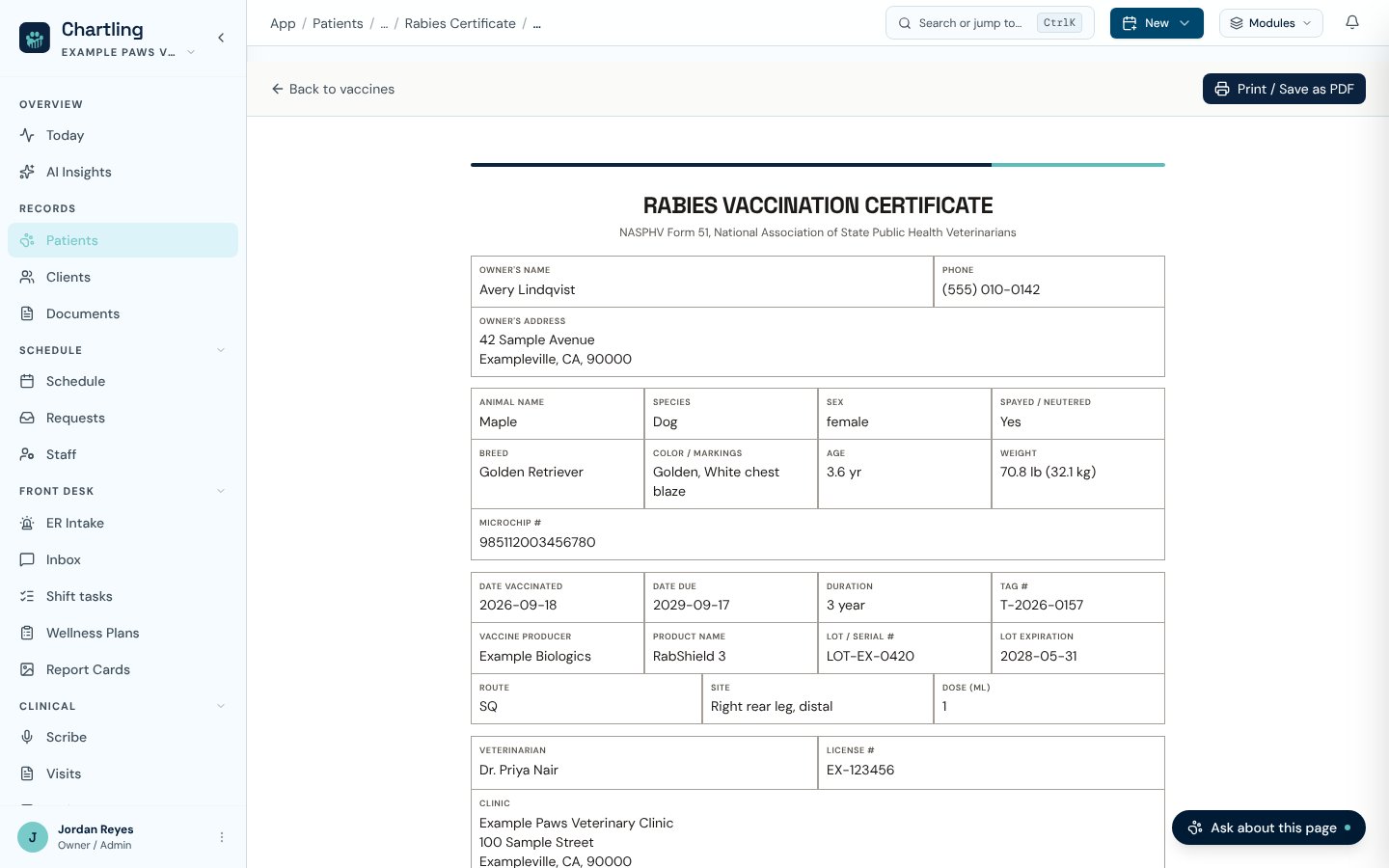Click the Requests inbox tray icon
1389x868 pixels.
click(x=27, y=418)
